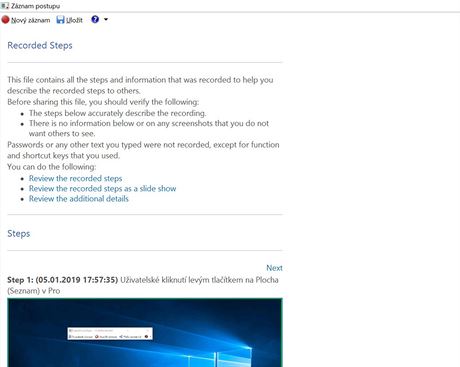Image resolution: width=460 pixels, height=367 pixels.
Task: Start a new recording via Nový záznam label
Action: pos(31,20)
